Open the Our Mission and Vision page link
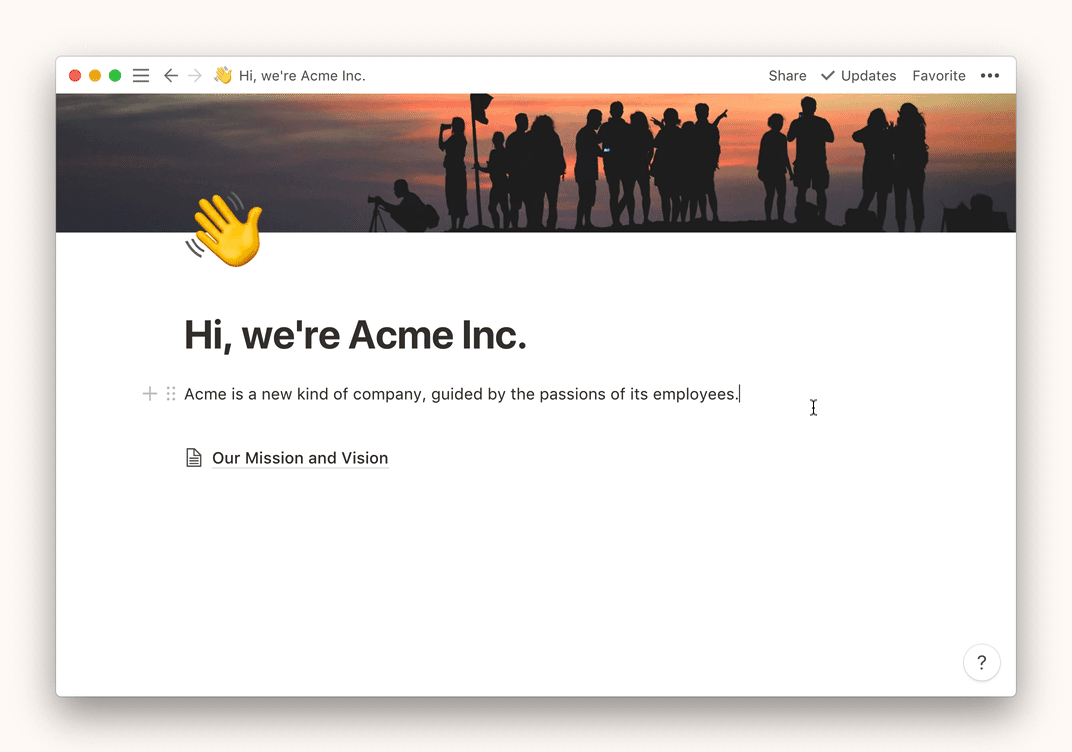Viewport: 1072px width, 752px height. click(300, 458)
